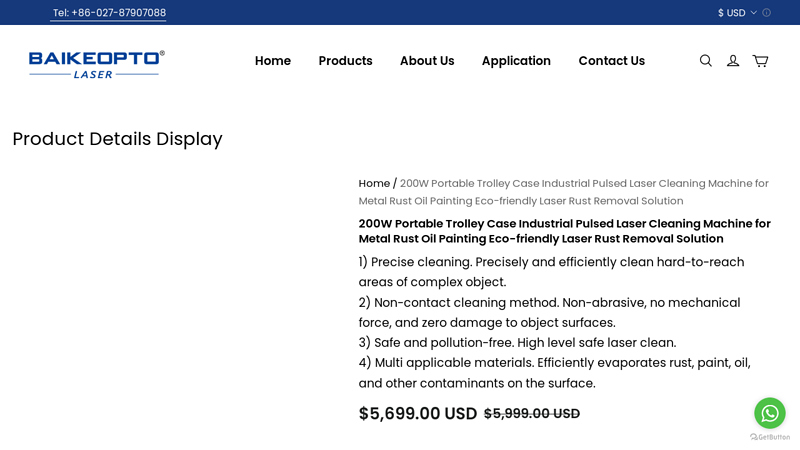
Task: Open the Products menu item
Action: 345,61
